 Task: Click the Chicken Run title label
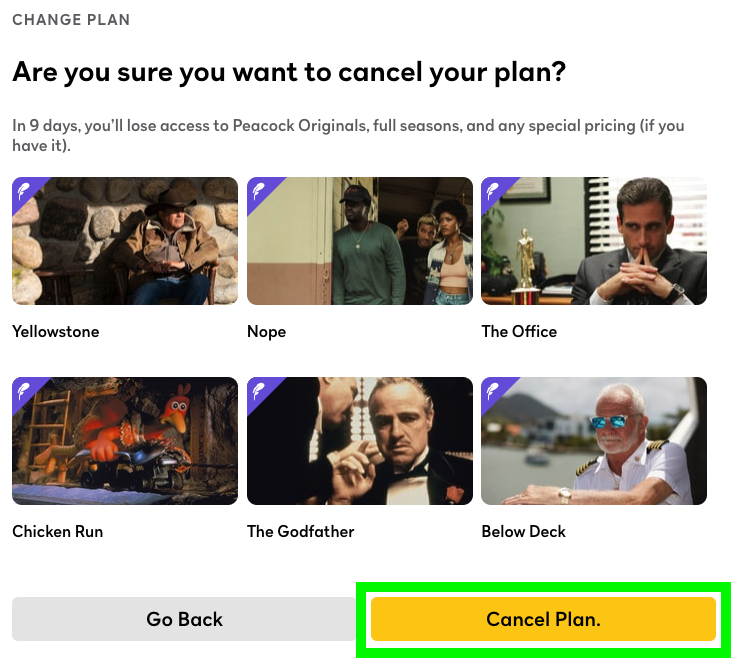click(x=57, y=531)
